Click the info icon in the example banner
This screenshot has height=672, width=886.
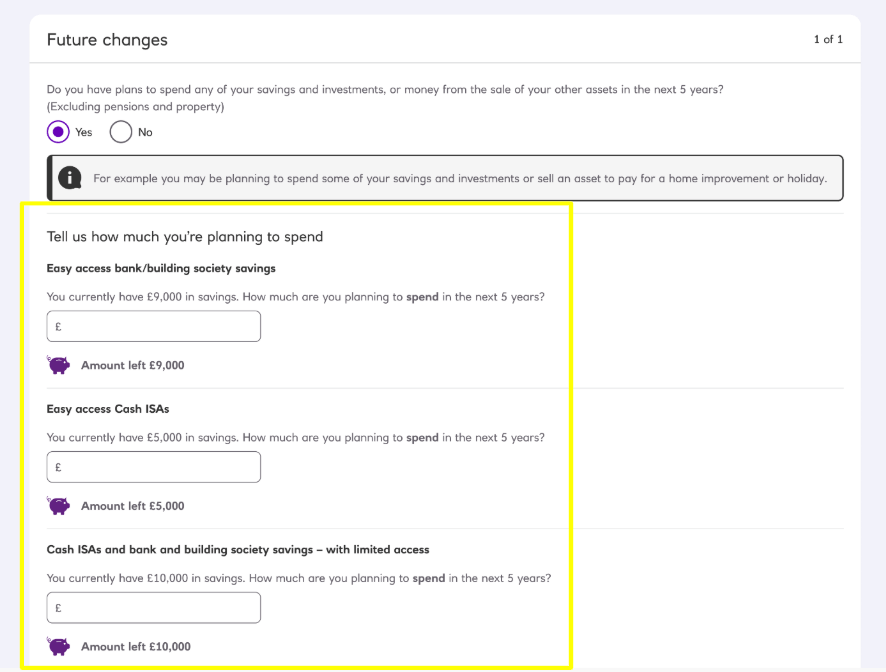click(70, 178)
